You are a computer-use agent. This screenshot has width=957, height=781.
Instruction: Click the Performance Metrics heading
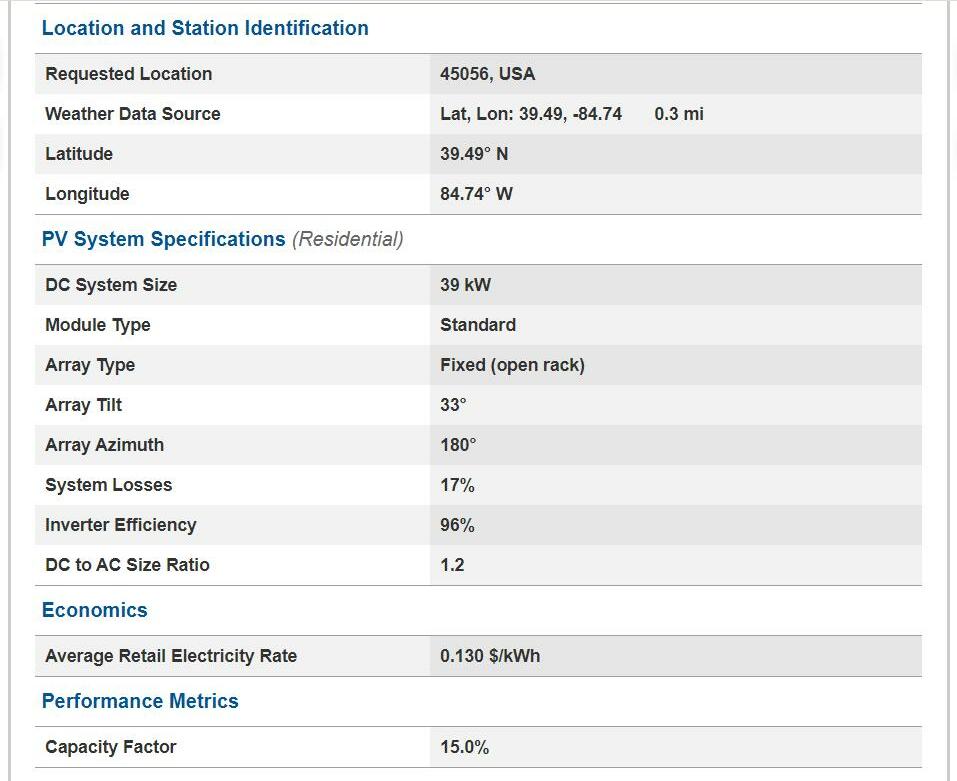(140, 701)
